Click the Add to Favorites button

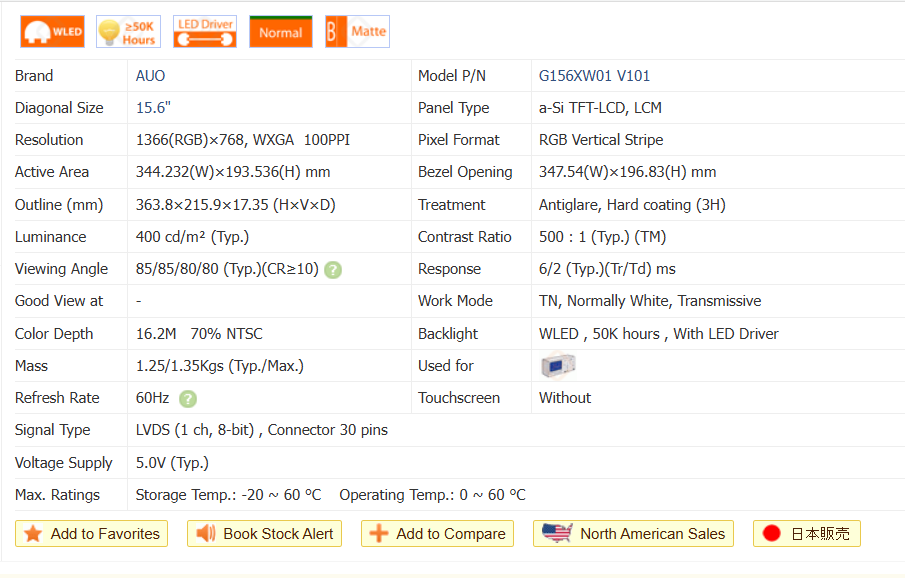92,534
